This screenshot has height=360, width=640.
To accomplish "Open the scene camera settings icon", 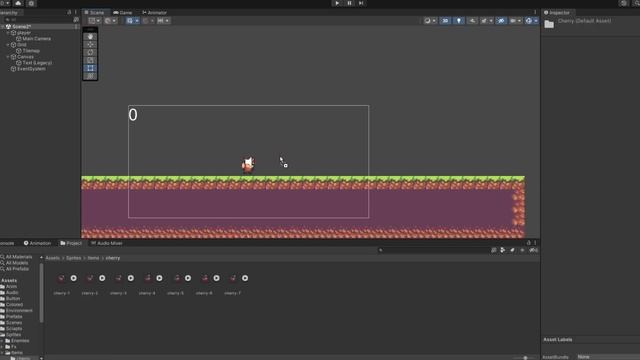I will pos(513,21).
